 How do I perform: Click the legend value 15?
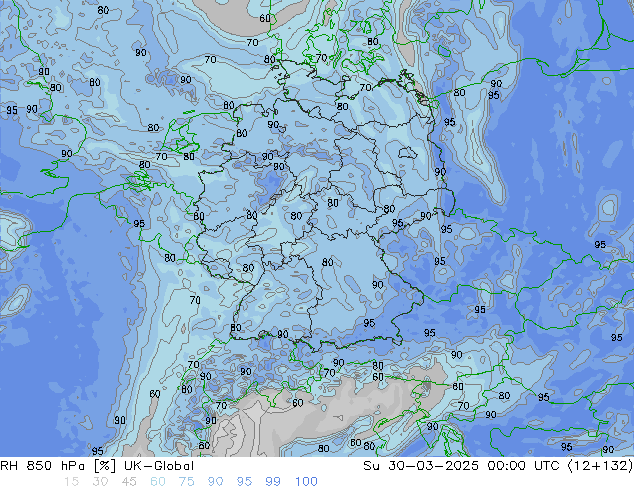click(x=72, y=482)
